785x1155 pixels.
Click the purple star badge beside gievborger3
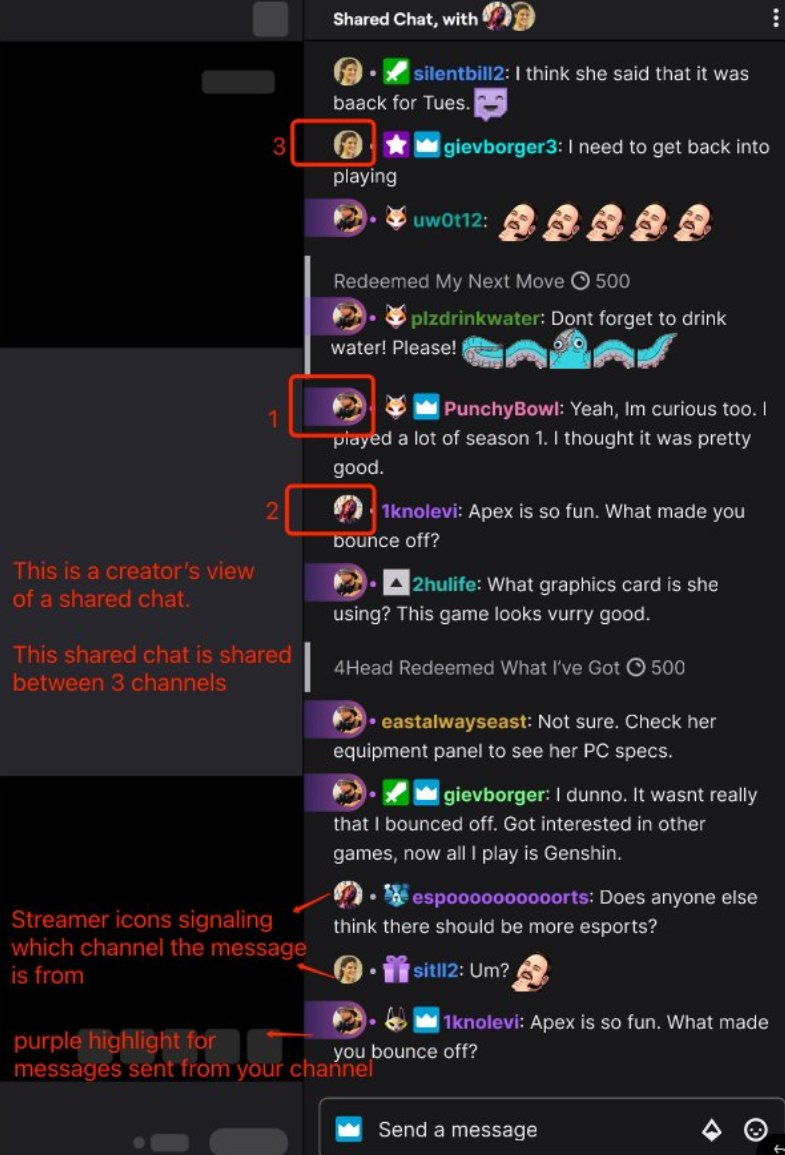tap(396, 145)
